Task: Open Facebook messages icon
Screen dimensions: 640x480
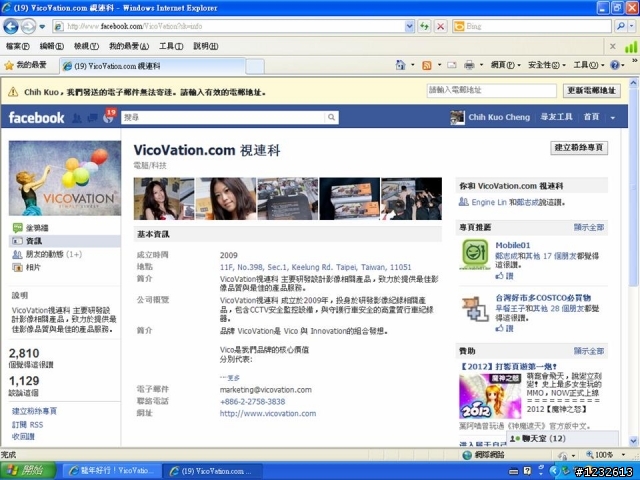Action: (93, 118)
